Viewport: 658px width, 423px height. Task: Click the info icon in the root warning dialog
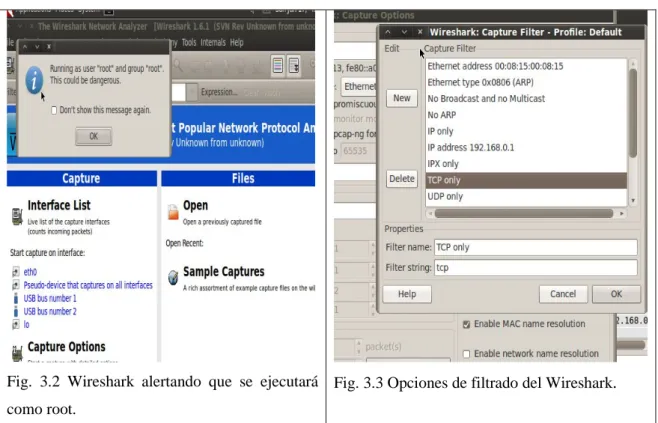click(34, 80)
